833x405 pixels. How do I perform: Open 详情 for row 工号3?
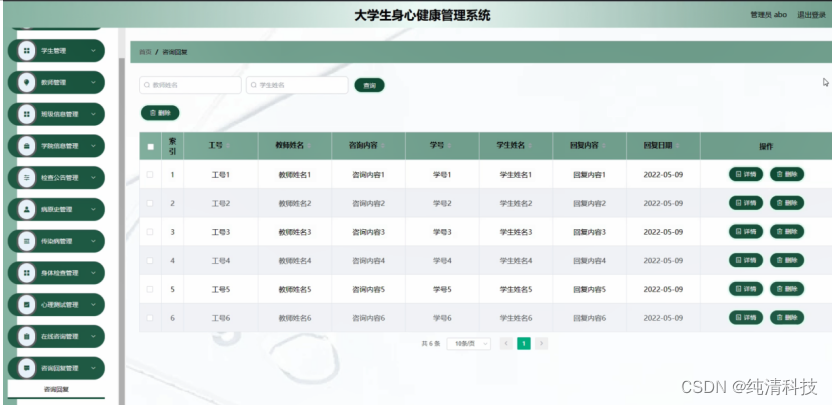[x=746, y=232]
